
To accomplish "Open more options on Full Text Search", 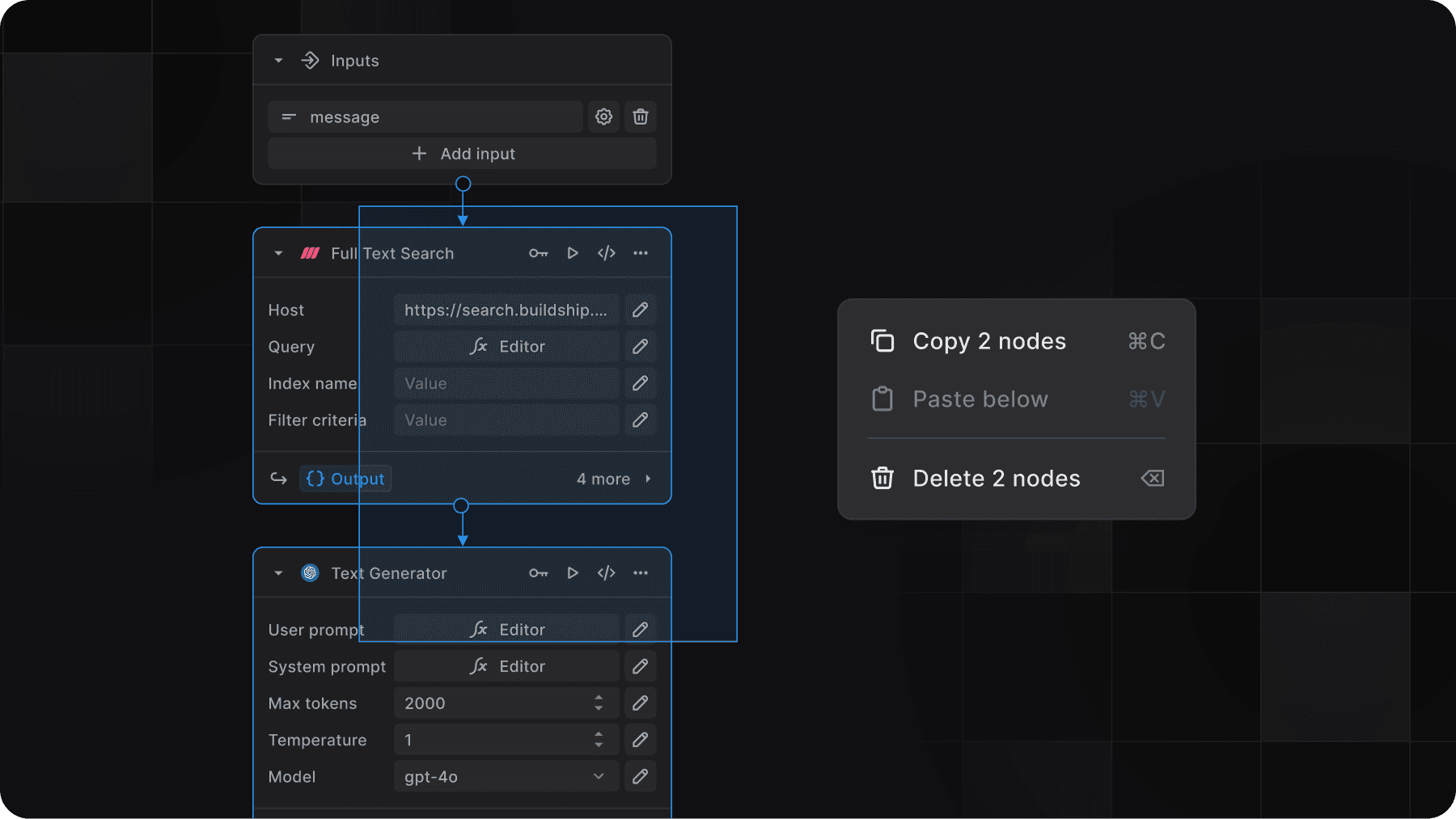I will (641, 253).
